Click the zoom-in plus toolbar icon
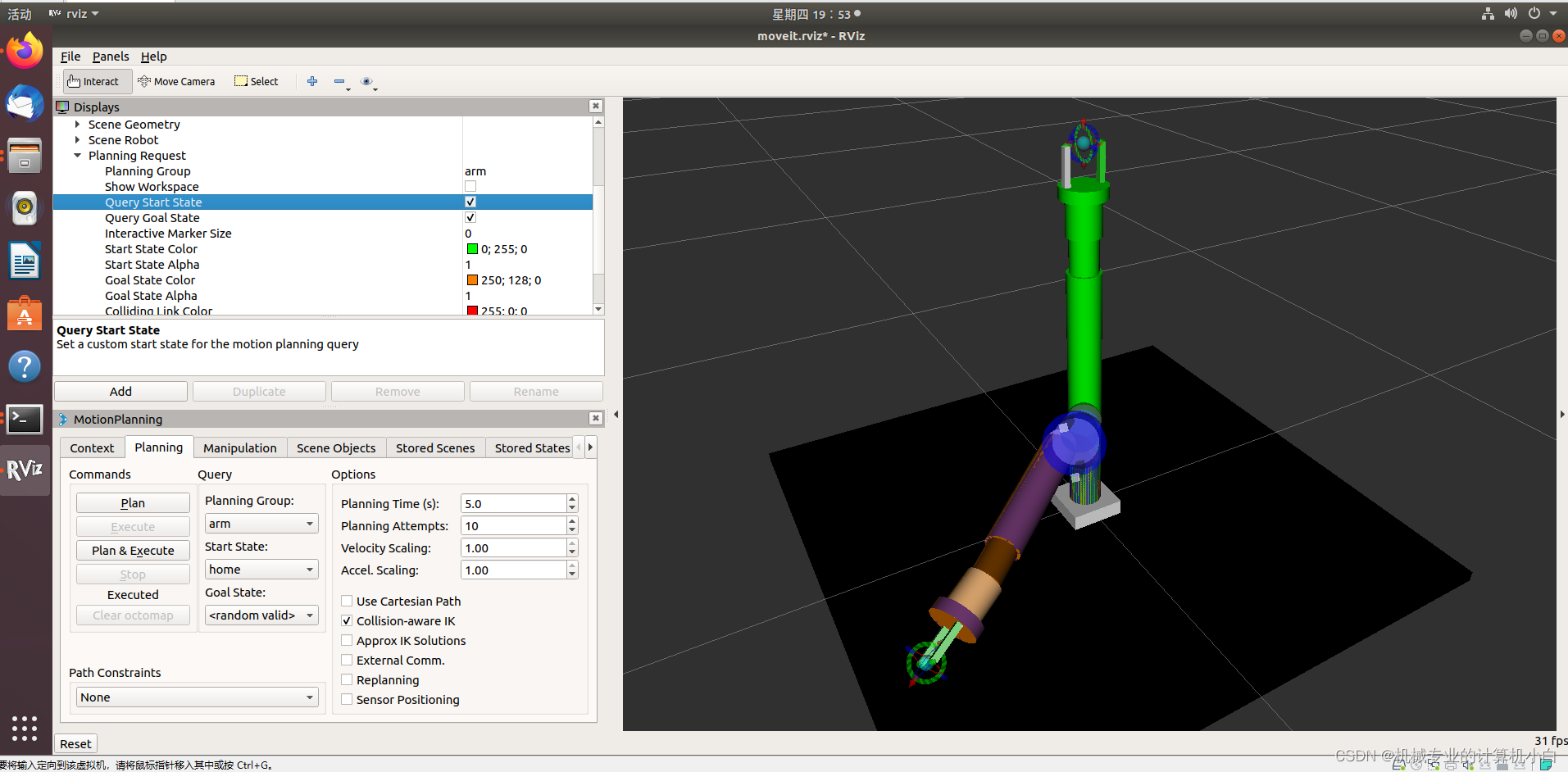The image size is (1568, 772). [x=312, y=81]
